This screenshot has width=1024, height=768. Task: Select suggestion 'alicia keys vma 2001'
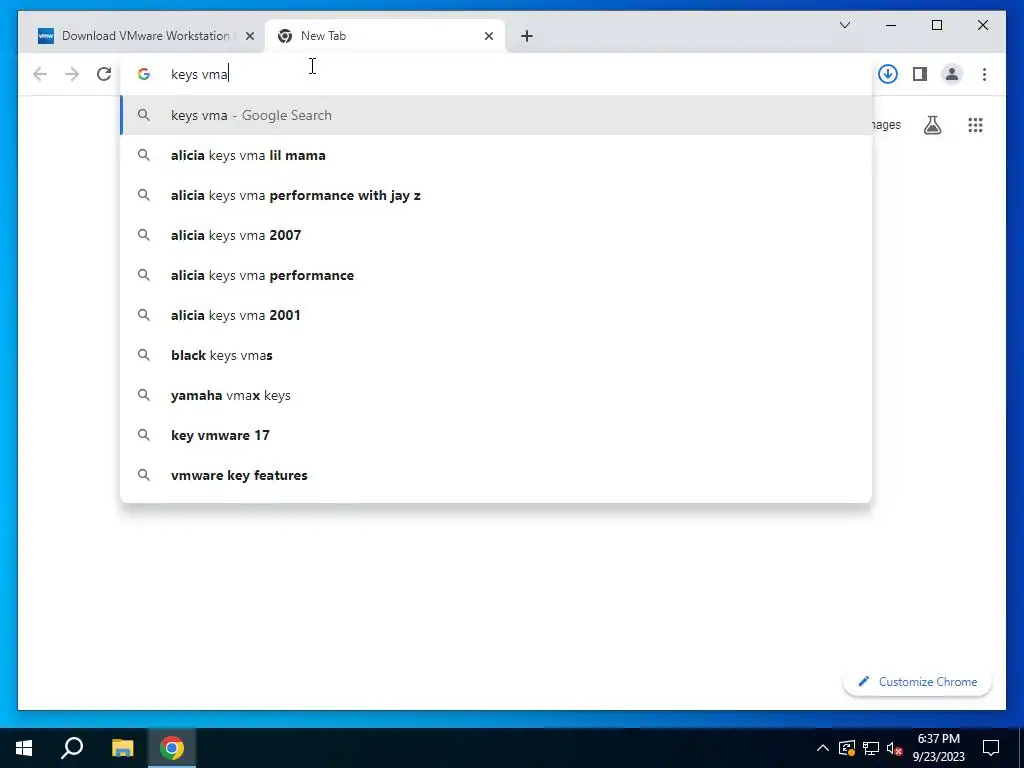point(496,315)
